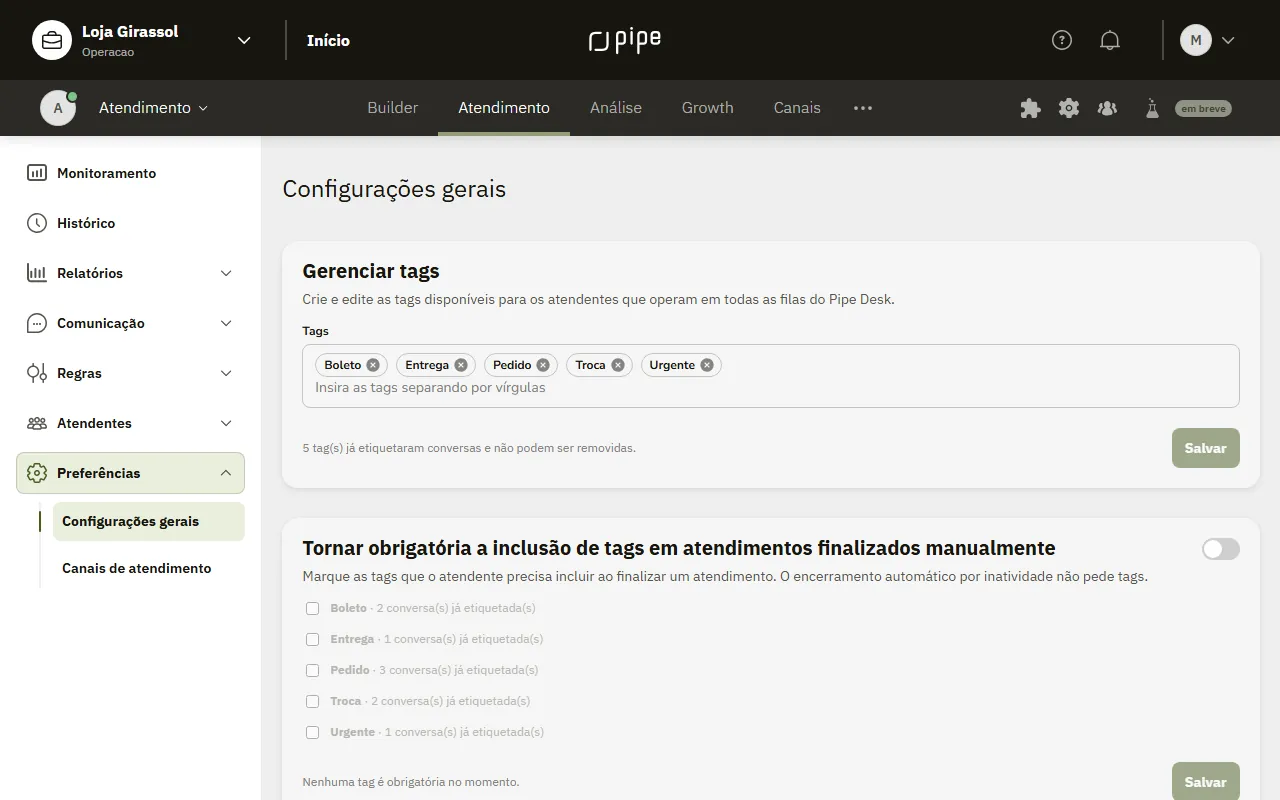Switch to the Growth tab

[x=708, y=108]
